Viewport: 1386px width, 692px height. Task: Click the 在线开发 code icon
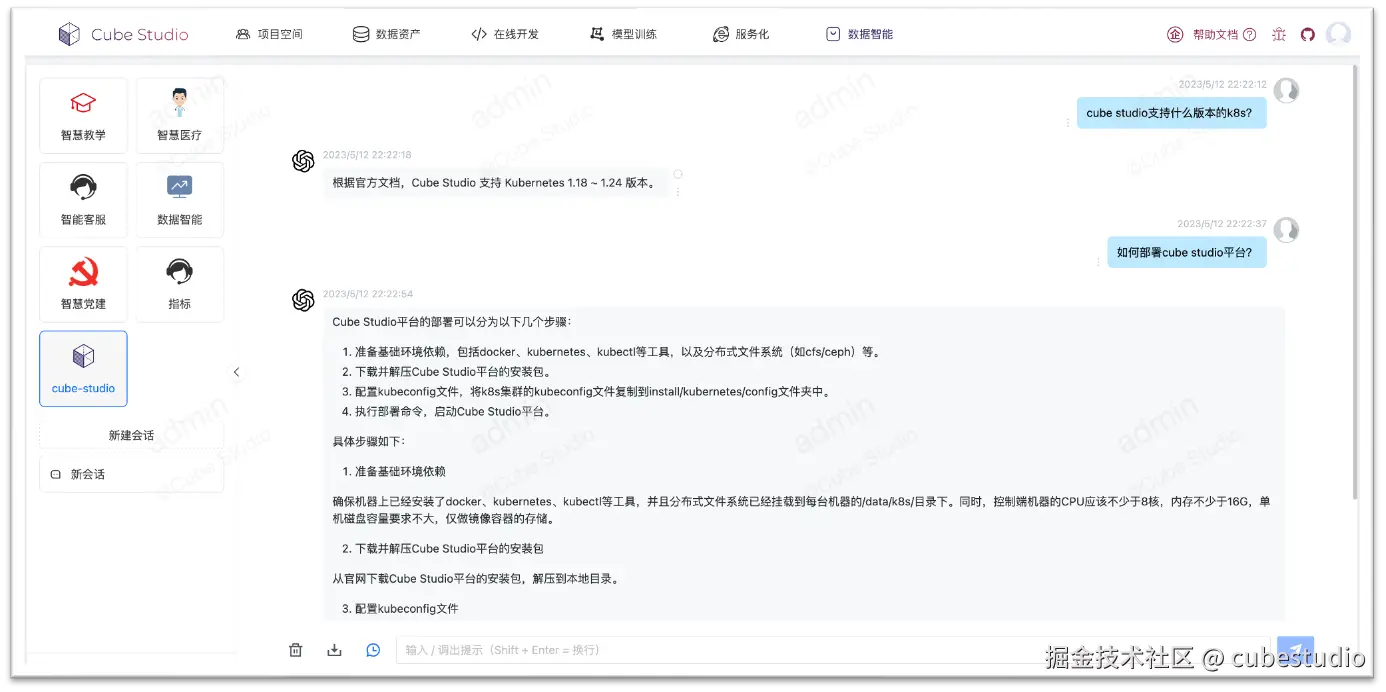point(479,34)
